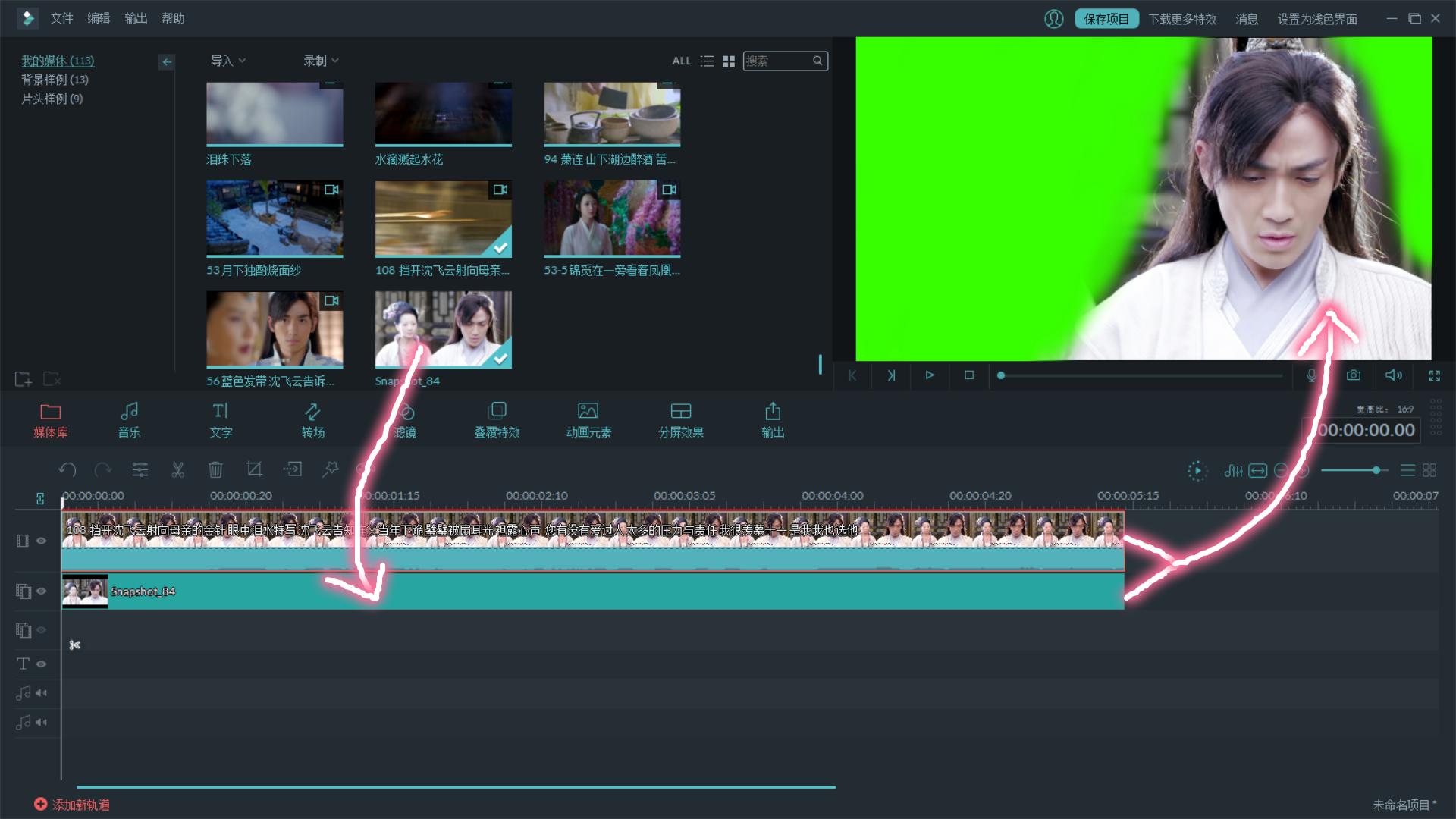Click the trash delete icon
This screenshot has height=819, width=1456.
click(215, 470)
